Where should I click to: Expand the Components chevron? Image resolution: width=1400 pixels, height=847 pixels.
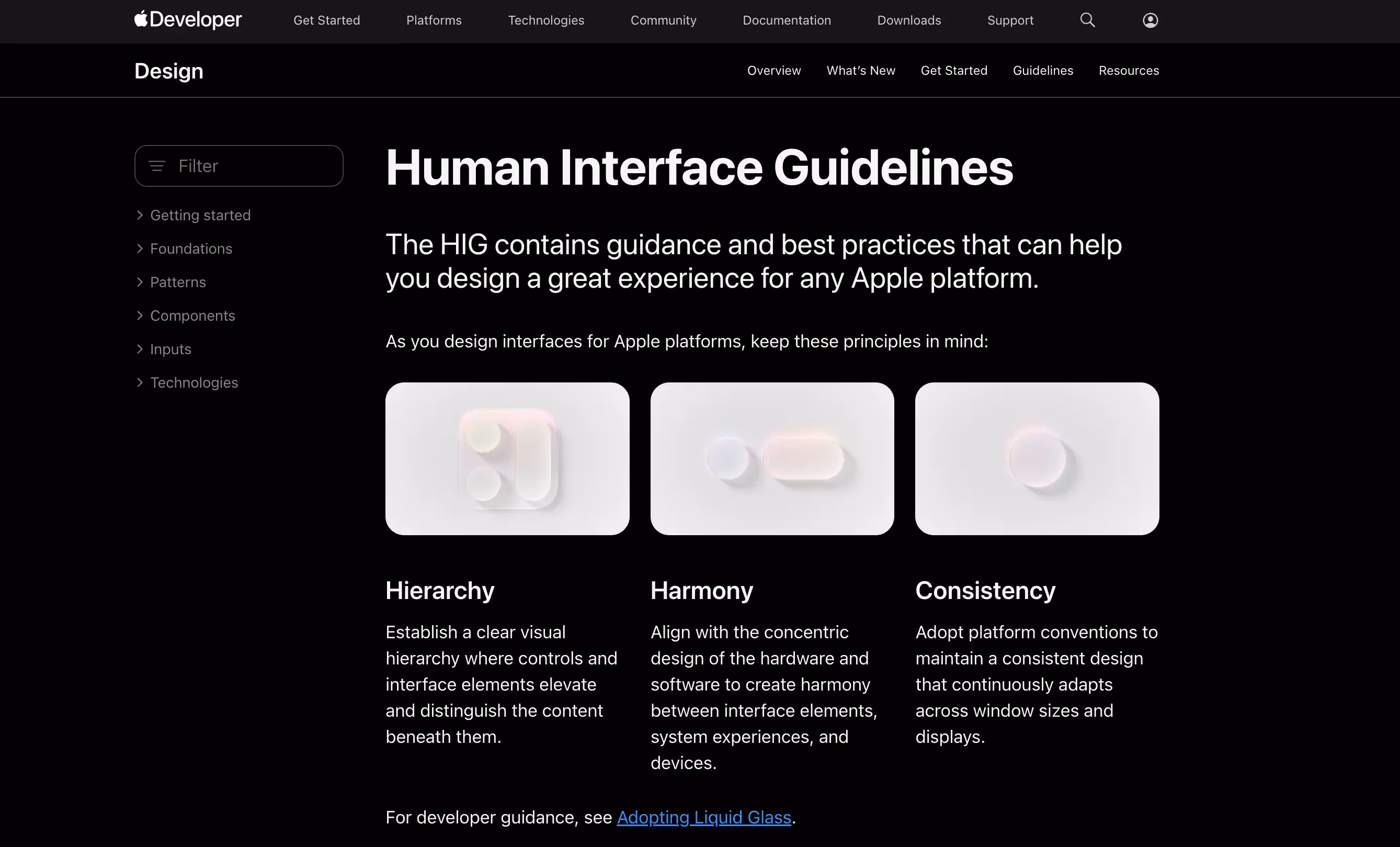coord(140,315)
